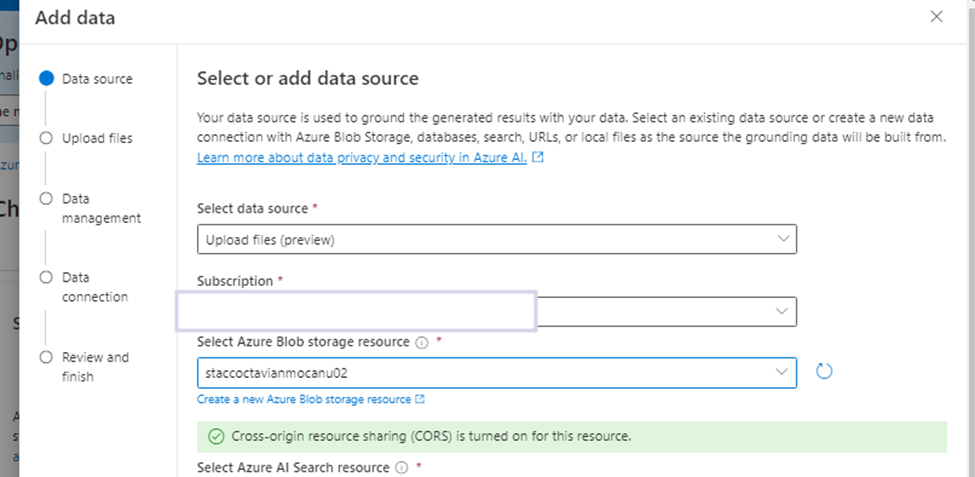Click the CORS turned on status message

[x=430, y=436]
